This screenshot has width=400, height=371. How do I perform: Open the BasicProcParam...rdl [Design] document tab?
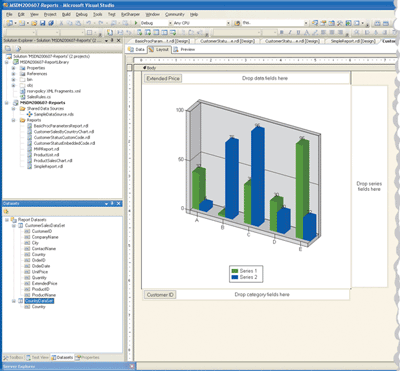(162, 41)
